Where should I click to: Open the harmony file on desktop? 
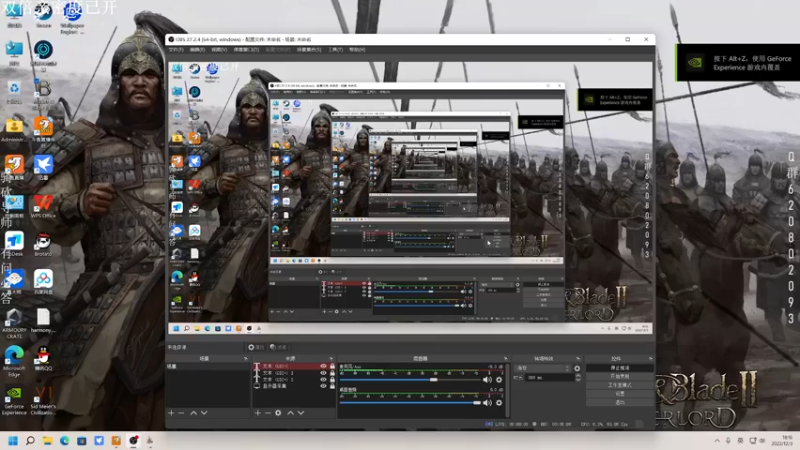43,321
